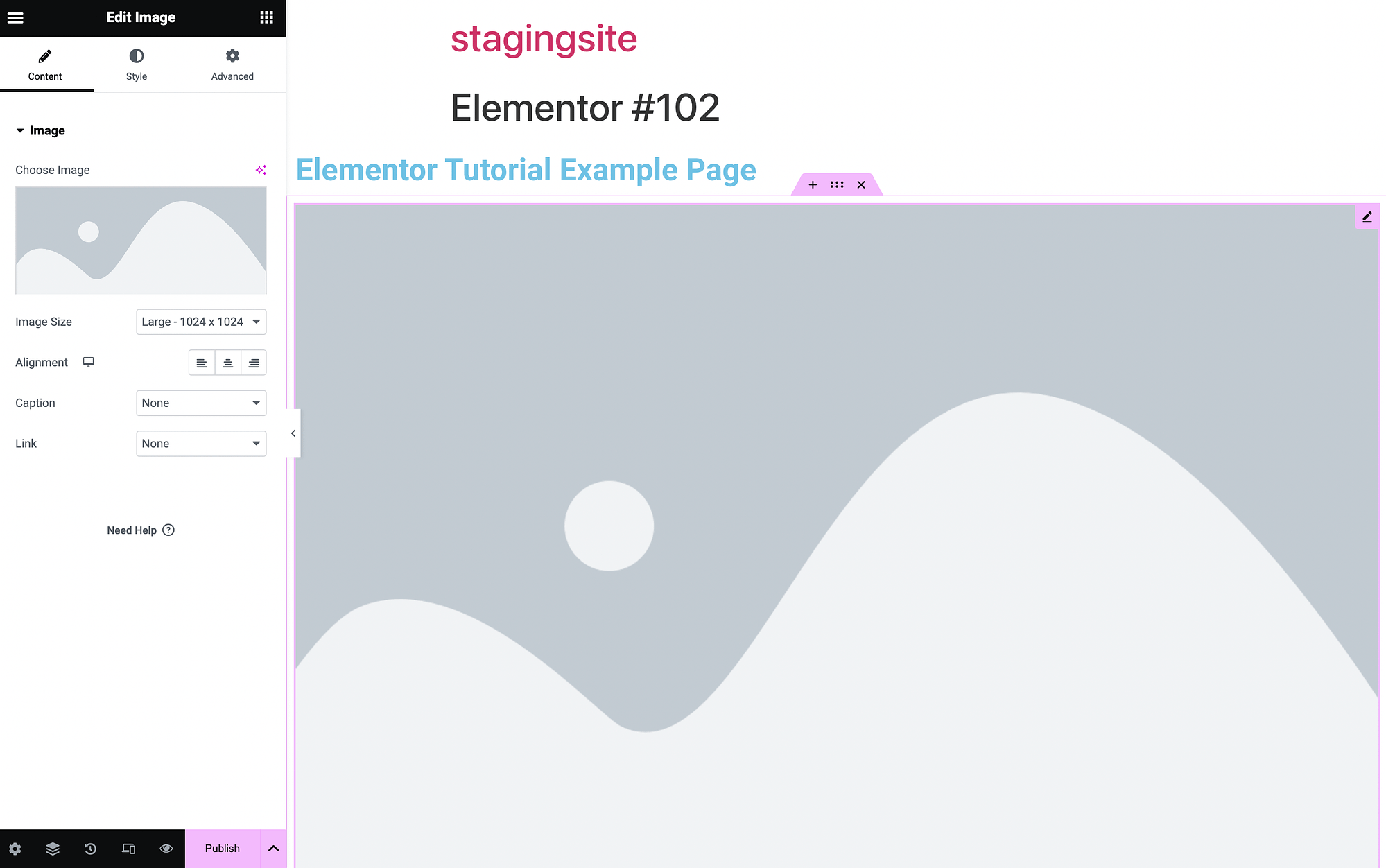The width and height of the screenshot is (1386, 868).
Task: Open the Caption dropdown menu
Action: (200, 403)
